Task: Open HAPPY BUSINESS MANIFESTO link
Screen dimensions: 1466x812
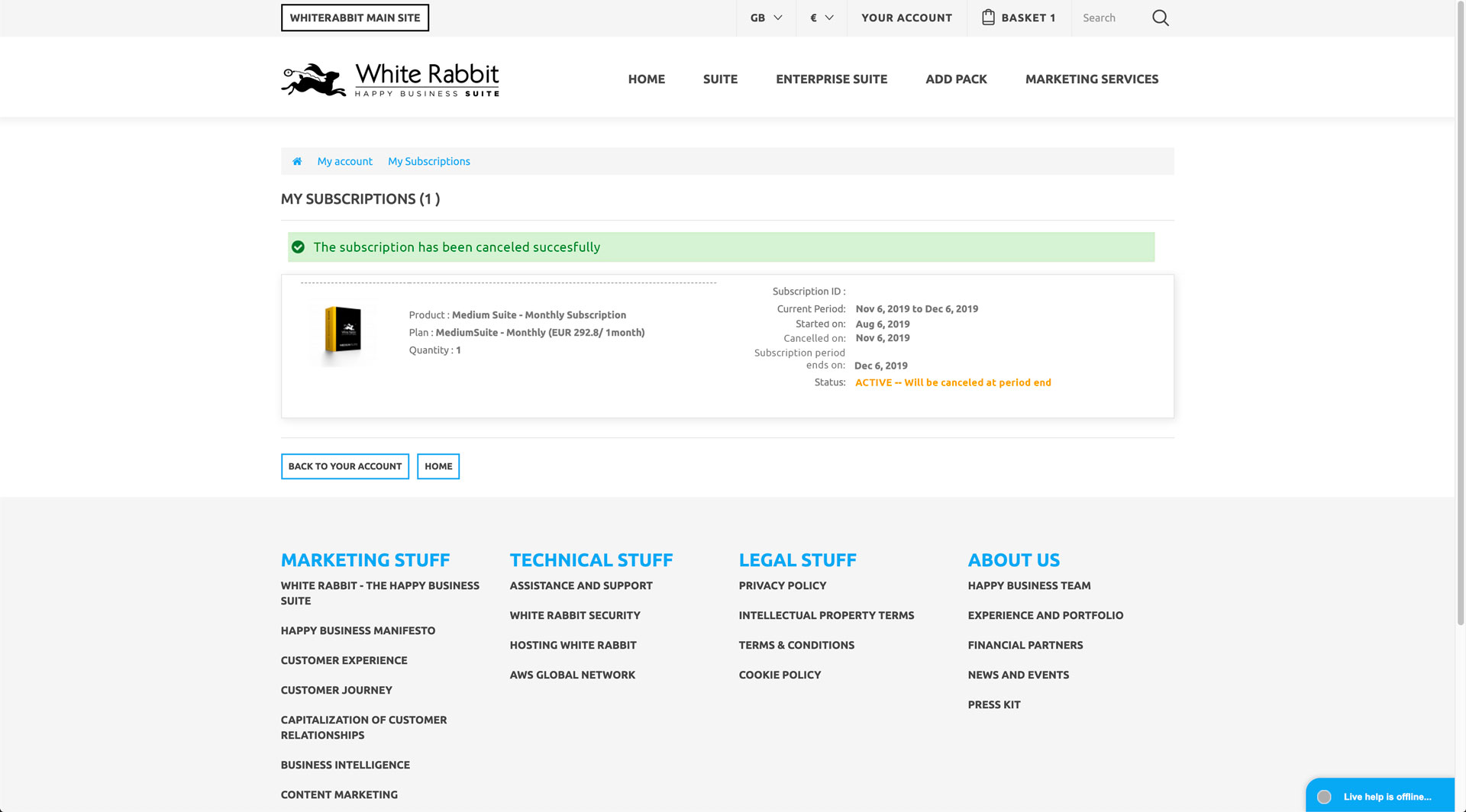Action: [358, 630]
